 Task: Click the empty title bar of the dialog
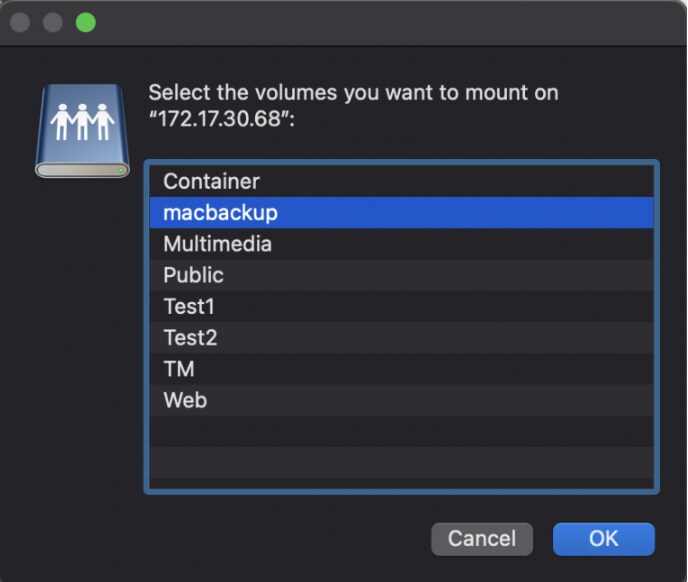coord(380,22)
